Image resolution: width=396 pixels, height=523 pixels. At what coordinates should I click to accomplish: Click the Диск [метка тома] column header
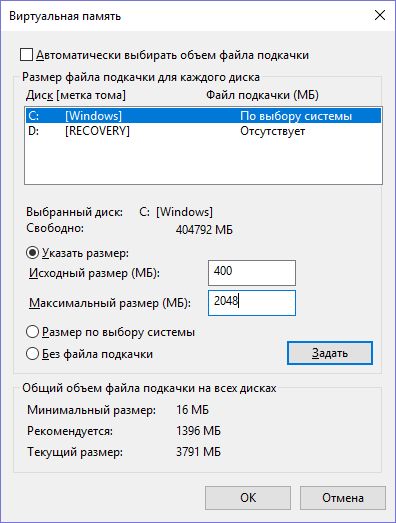tap(76, 95)
